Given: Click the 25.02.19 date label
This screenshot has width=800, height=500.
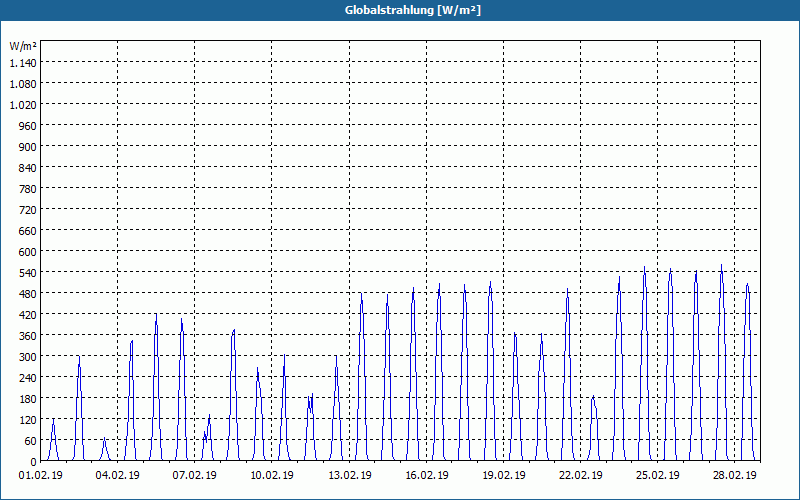Looking at the screenshot, I should pyautogui.click(x=657, y=476).
